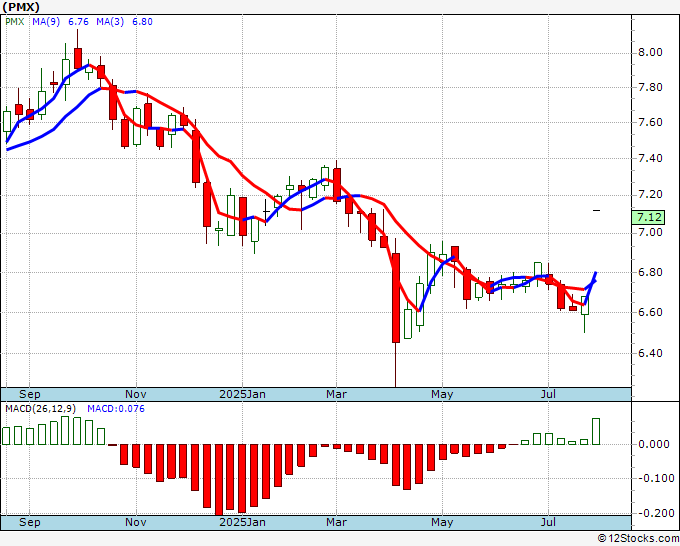The height and width of the screenshot is (546, 680).
Task: Click the current price tag 7.12
Action: tap(650, 217)
